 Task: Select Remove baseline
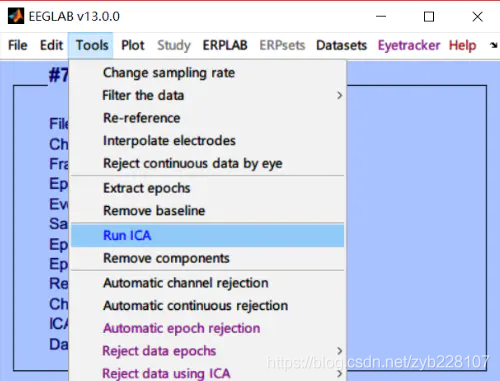coord(207,211)
